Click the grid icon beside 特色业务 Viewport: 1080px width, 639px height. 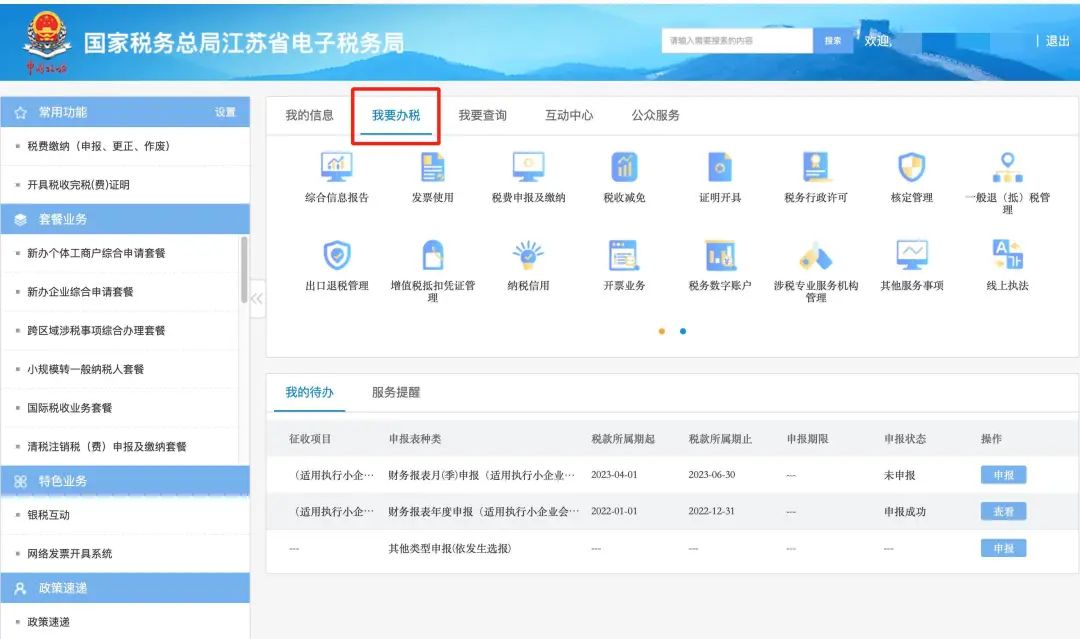(x=20, y=481)
